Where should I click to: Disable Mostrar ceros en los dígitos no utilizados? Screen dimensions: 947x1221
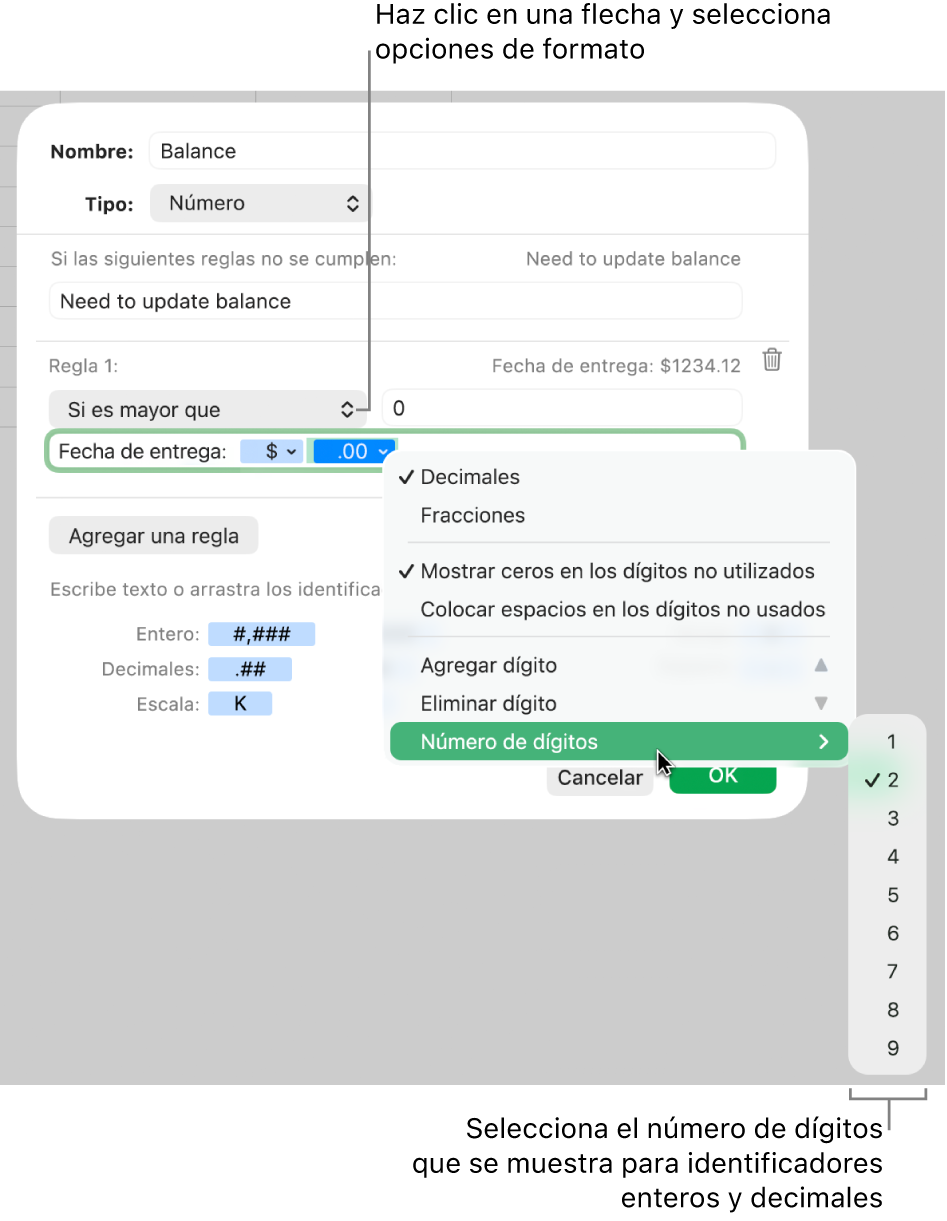coord(618,571)
